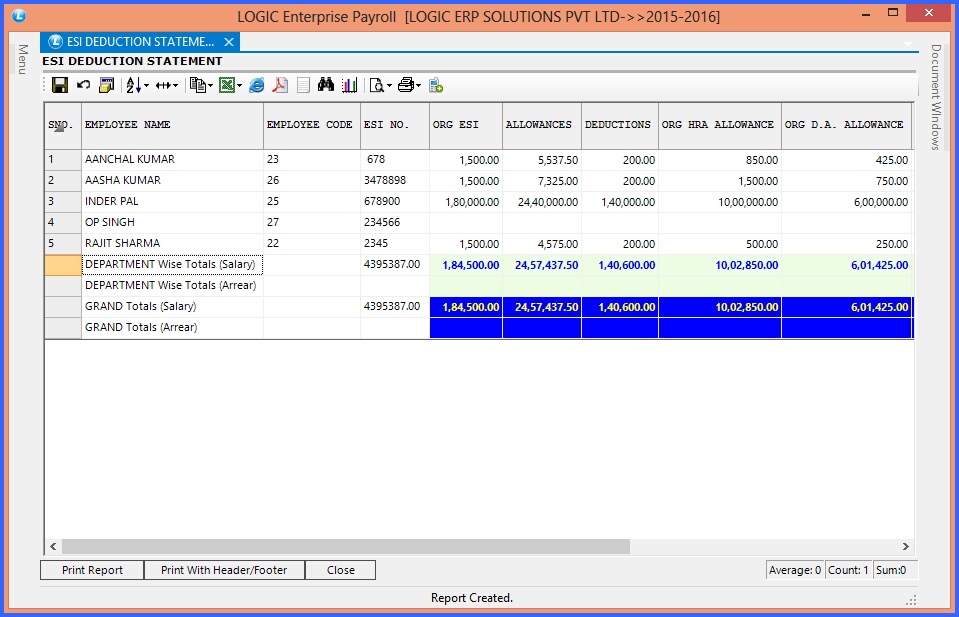
Task: Click the DEDUCTIONS column header
Action: 620,125
